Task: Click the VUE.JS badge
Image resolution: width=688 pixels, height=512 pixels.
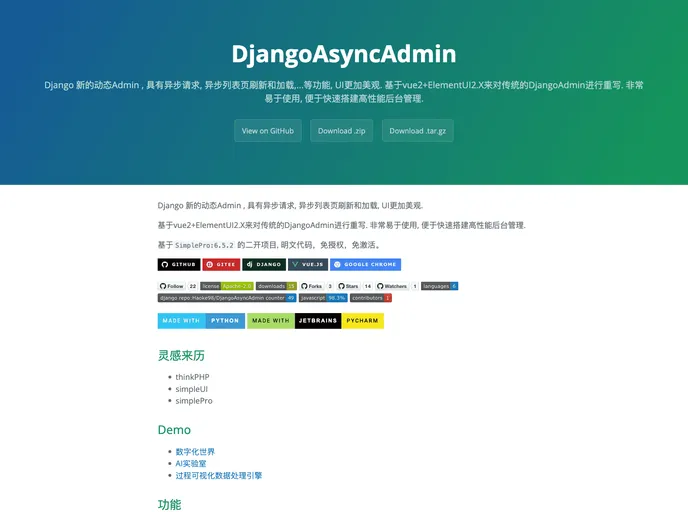Action: pyautogui.click(x=308, y=265)
